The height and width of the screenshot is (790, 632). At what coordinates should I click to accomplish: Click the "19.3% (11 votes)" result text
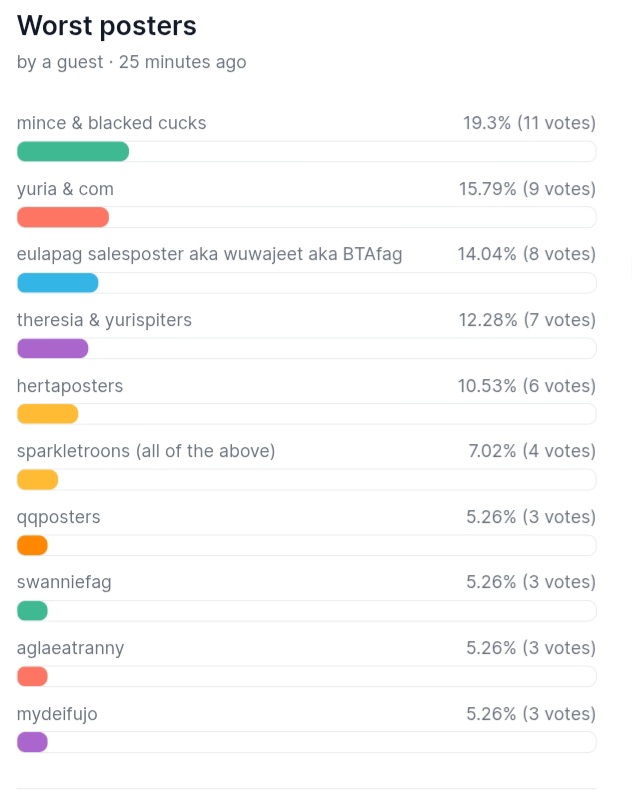(x=529, y=123)
